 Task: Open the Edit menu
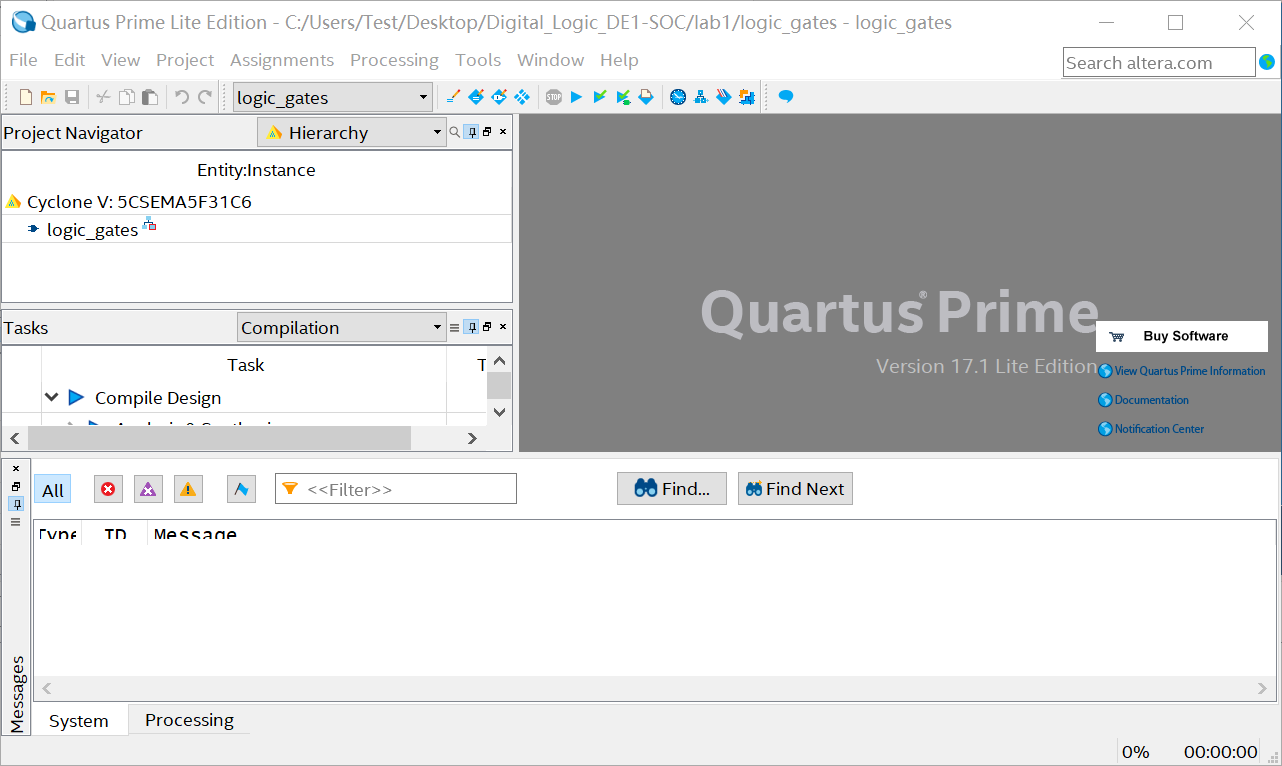[69, 60]
